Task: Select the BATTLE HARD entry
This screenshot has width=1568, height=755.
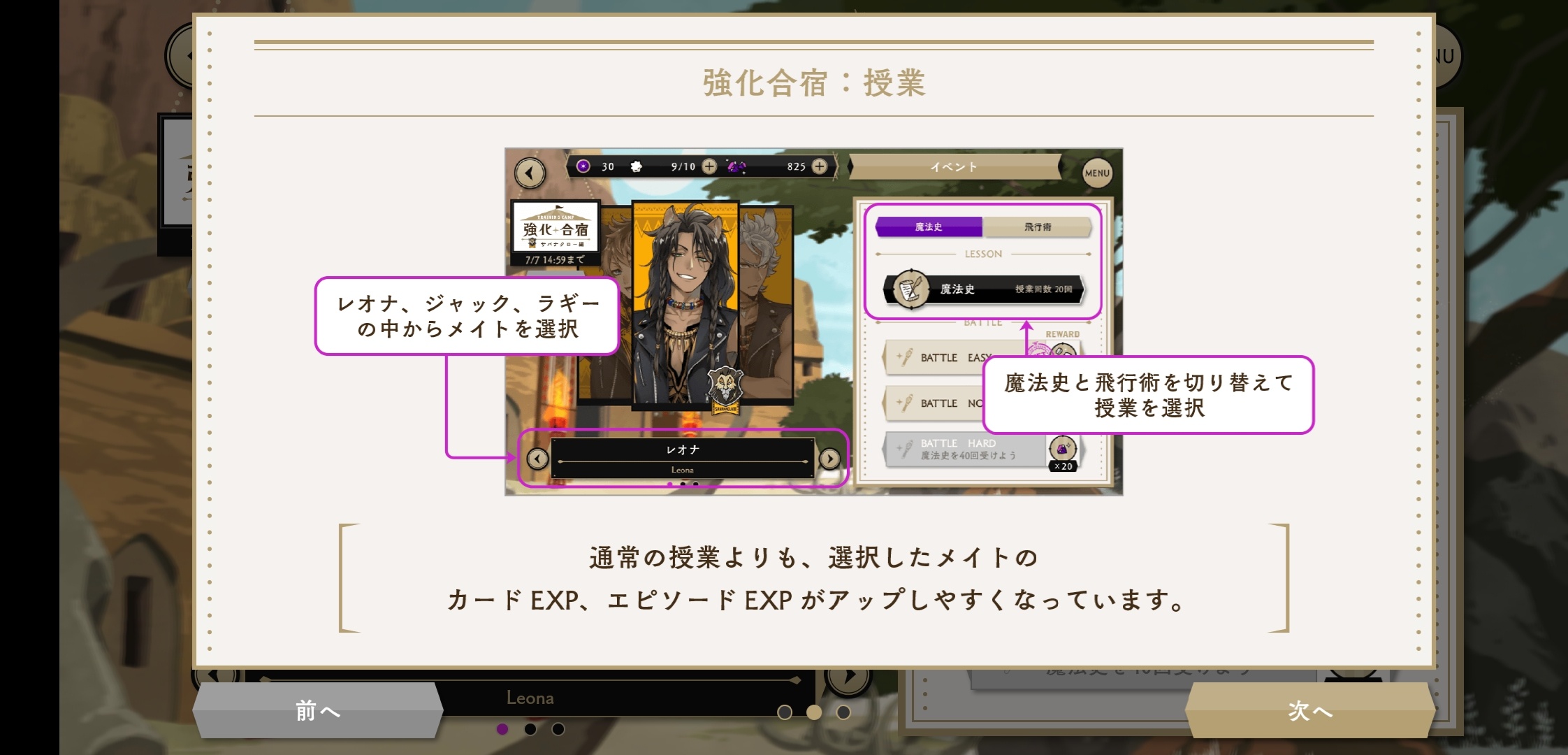Action: coord(964,449)
